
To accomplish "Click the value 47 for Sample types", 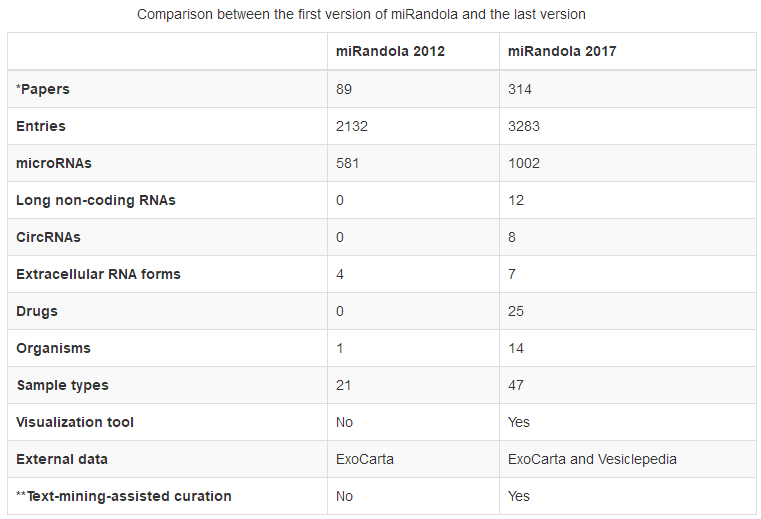I will pyautogui.click(x=516, y=385).
